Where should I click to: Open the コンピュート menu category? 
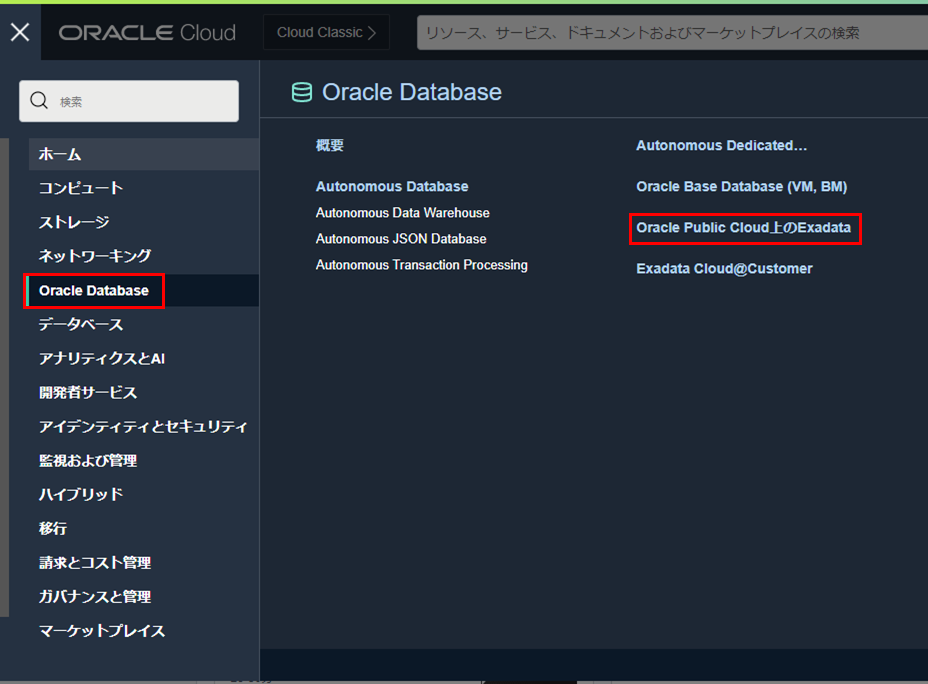pyautogui.click(x=81, y=188)
